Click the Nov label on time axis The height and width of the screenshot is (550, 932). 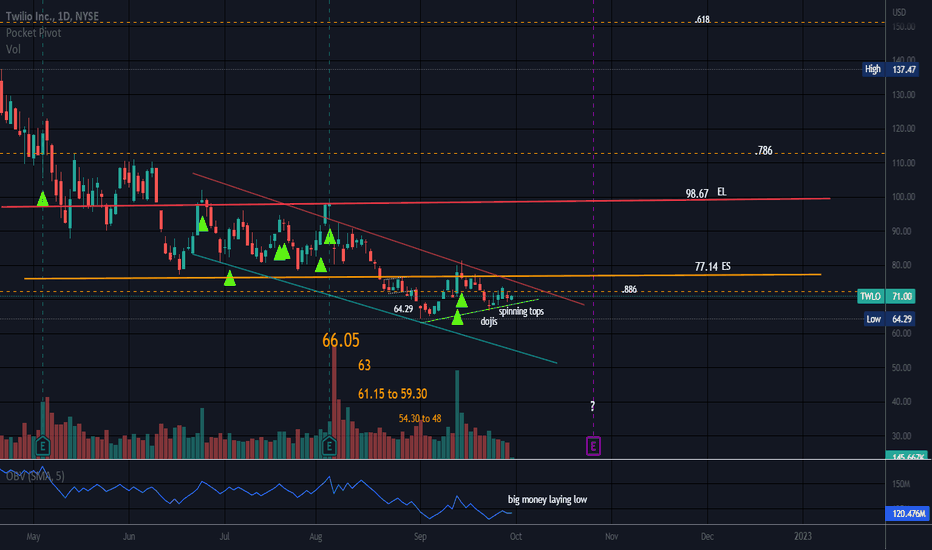[x=611, y=536]
